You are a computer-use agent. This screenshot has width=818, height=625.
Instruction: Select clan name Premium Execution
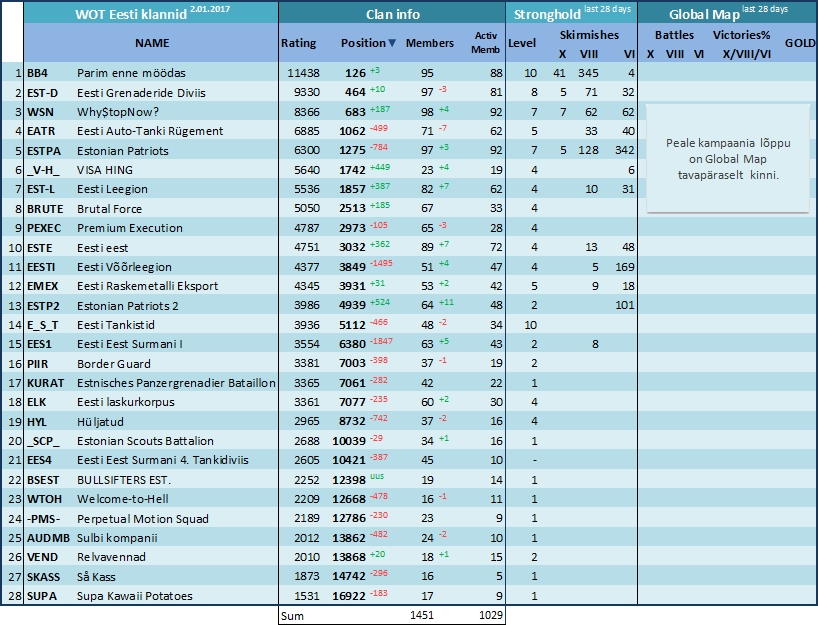coord(130,228)
